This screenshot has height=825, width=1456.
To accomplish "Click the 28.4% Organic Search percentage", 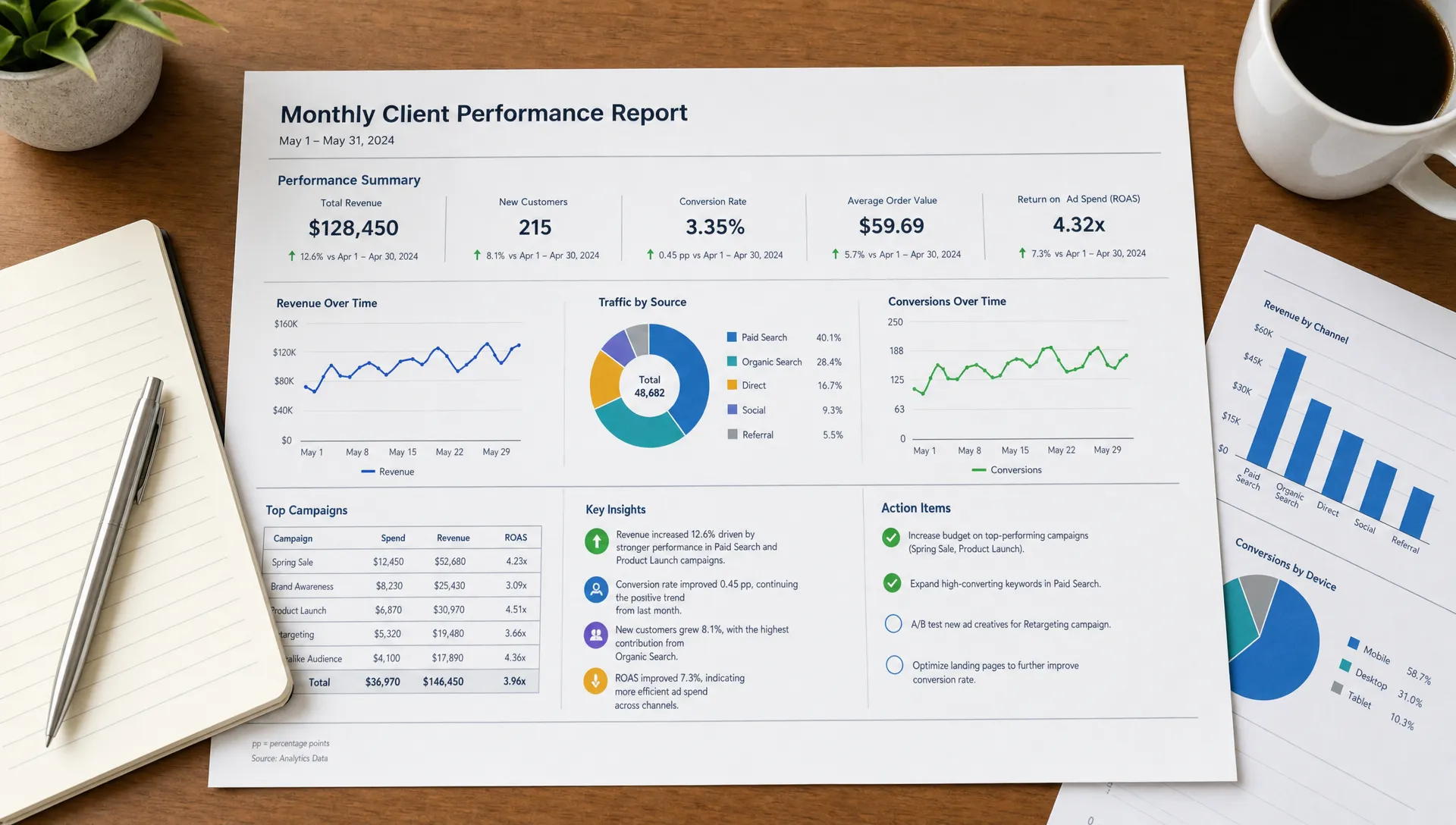I will pos(829,362).
